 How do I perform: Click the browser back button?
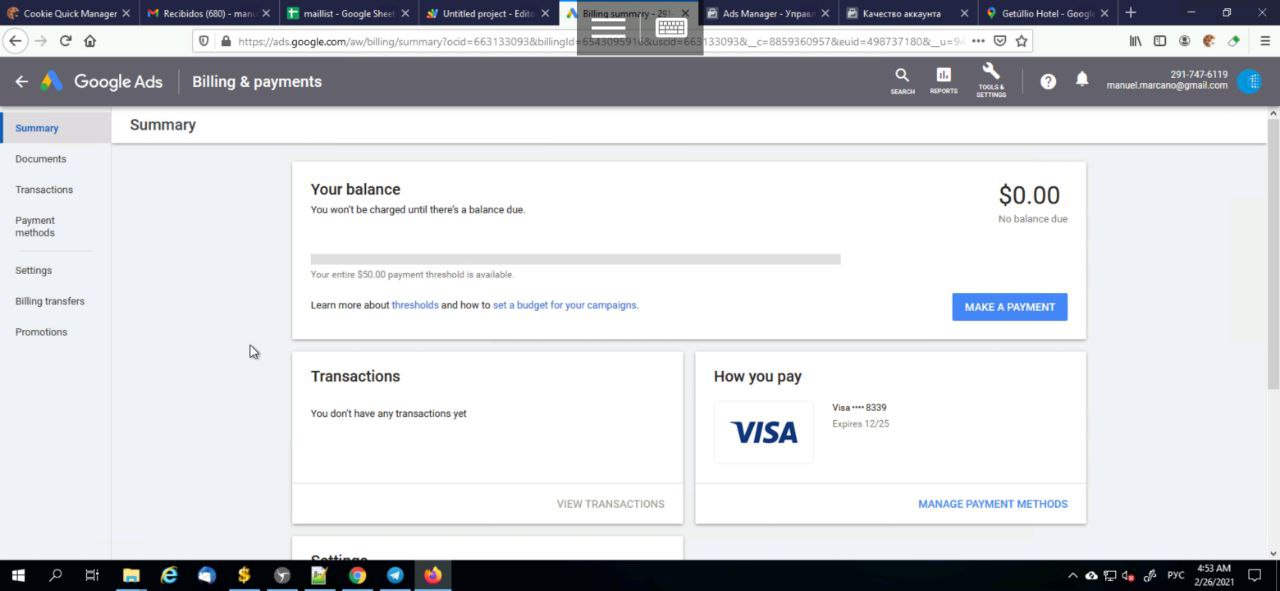[15, 41]
